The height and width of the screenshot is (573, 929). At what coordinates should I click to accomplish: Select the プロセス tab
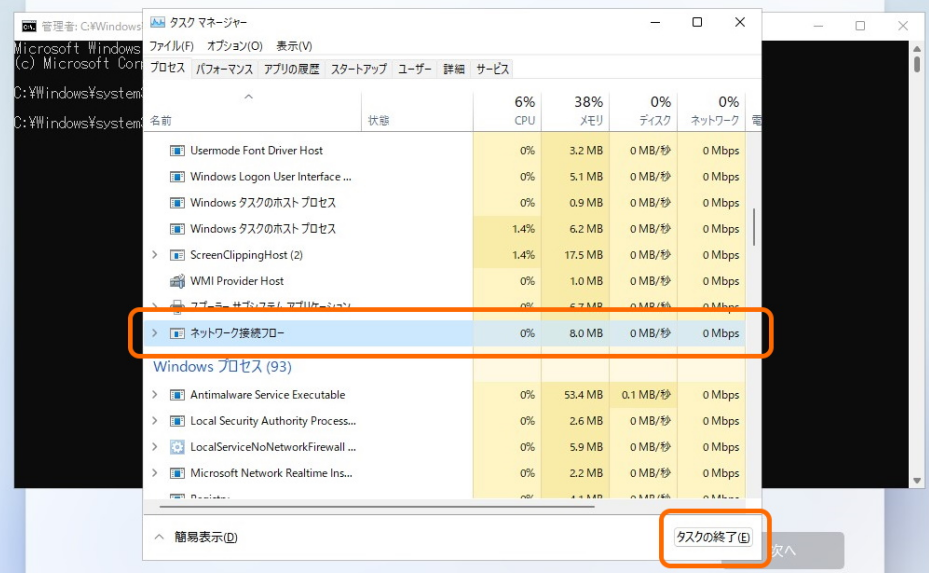coord(168,68)
